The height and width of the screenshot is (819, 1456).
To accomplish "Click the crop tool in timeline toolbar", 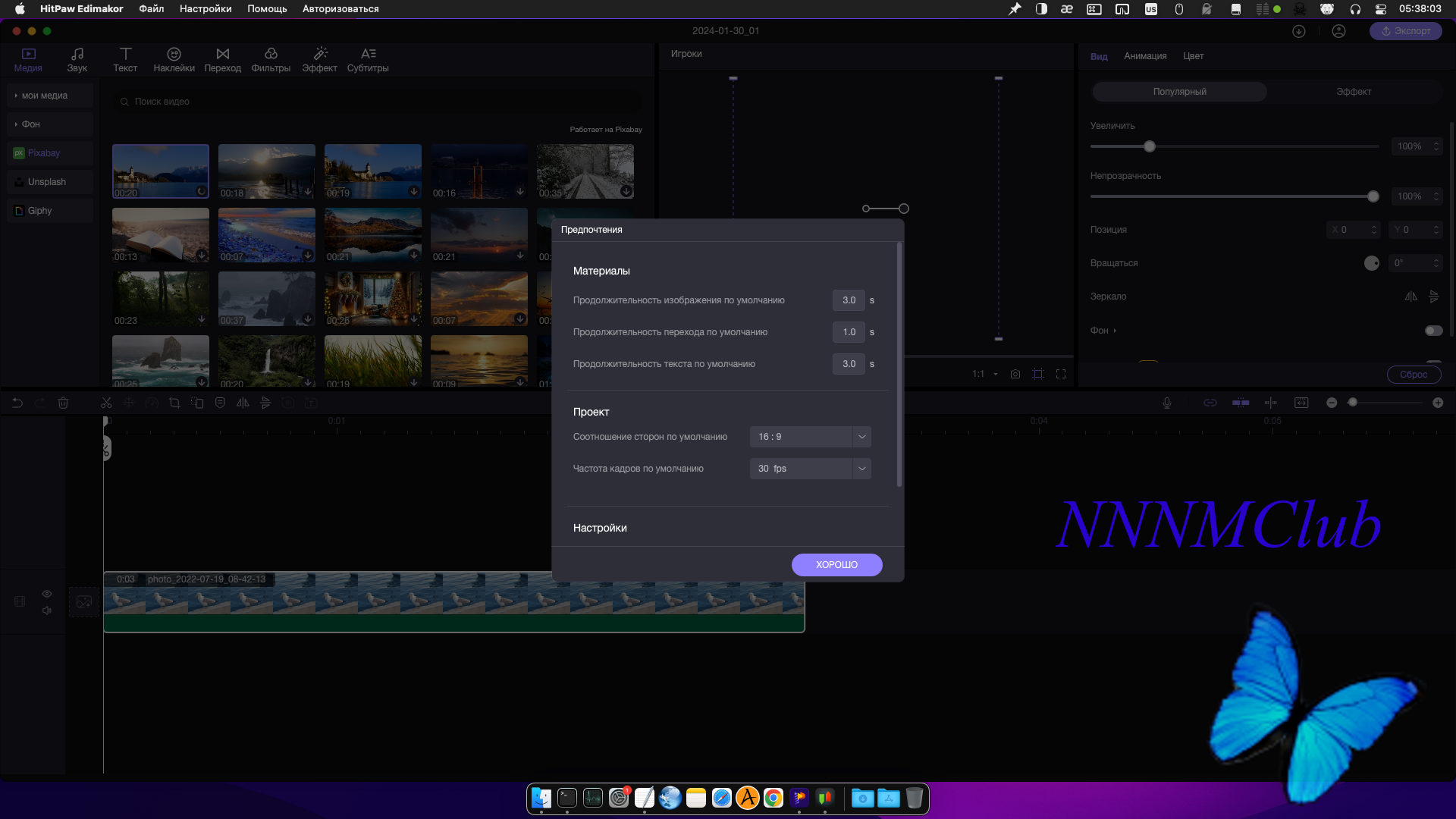I will tap(174, 403).
